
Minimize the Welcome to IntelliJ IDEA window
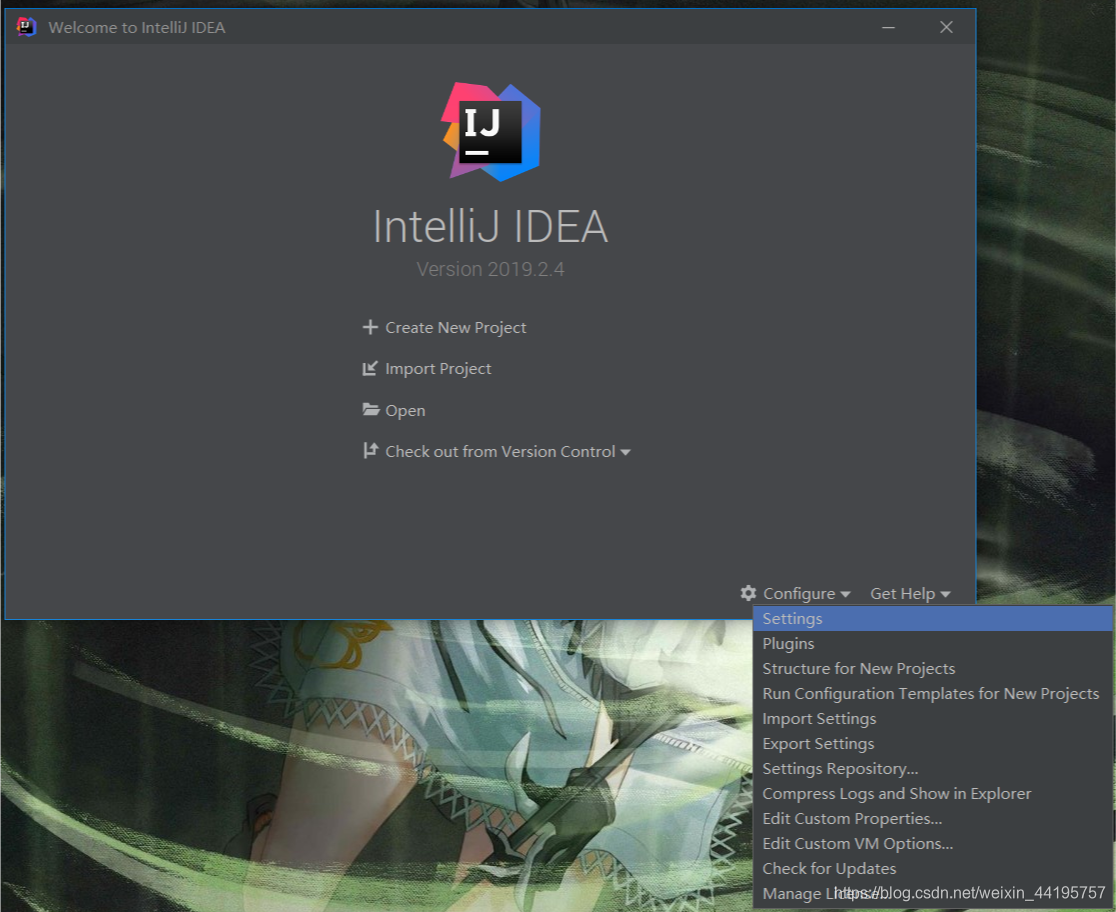click(888, 27)
